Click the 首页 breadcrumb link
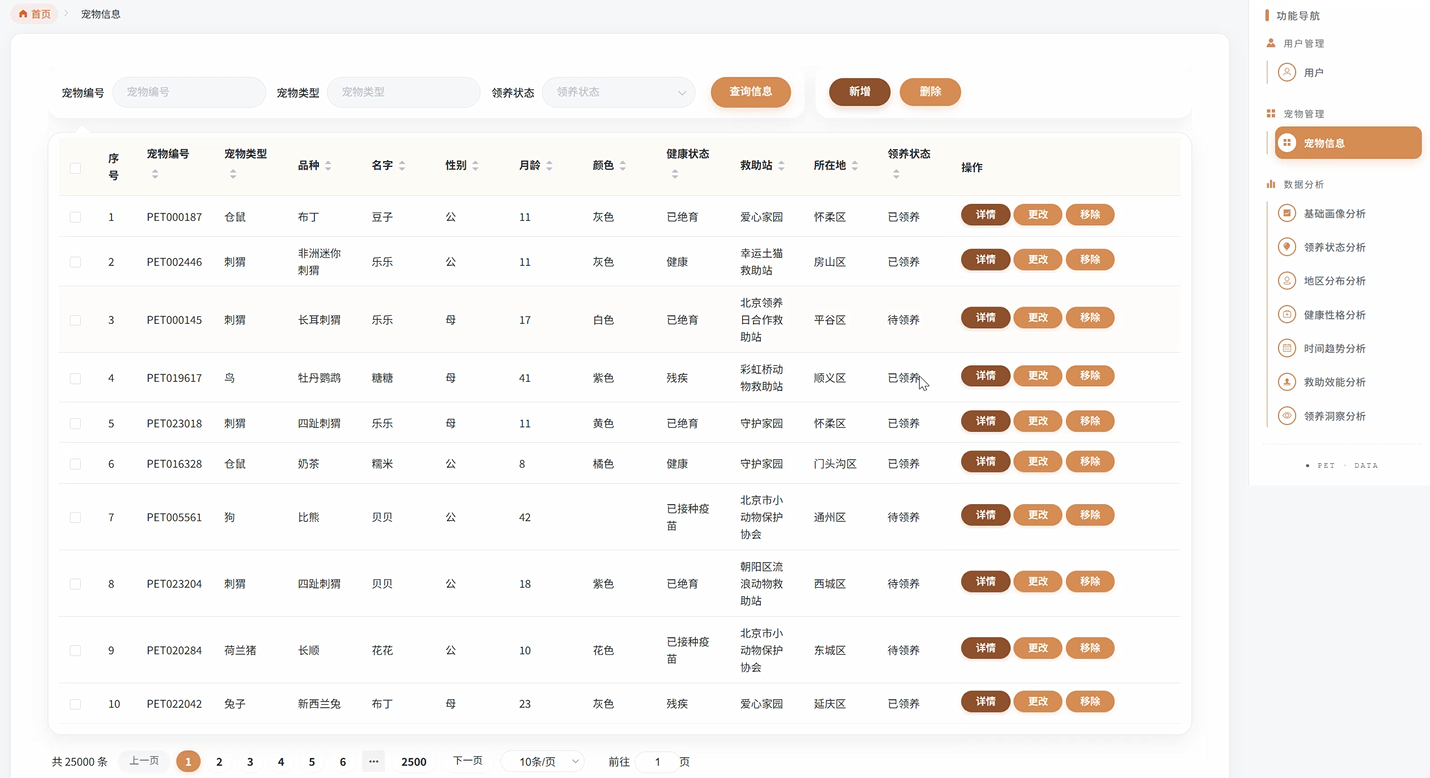 35,14
